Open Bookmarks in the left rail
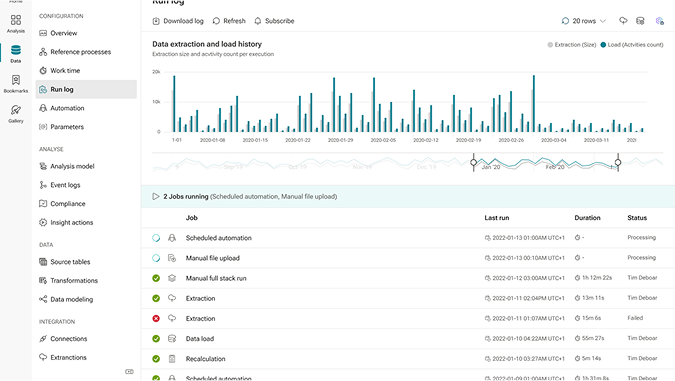 pos(15,84)
